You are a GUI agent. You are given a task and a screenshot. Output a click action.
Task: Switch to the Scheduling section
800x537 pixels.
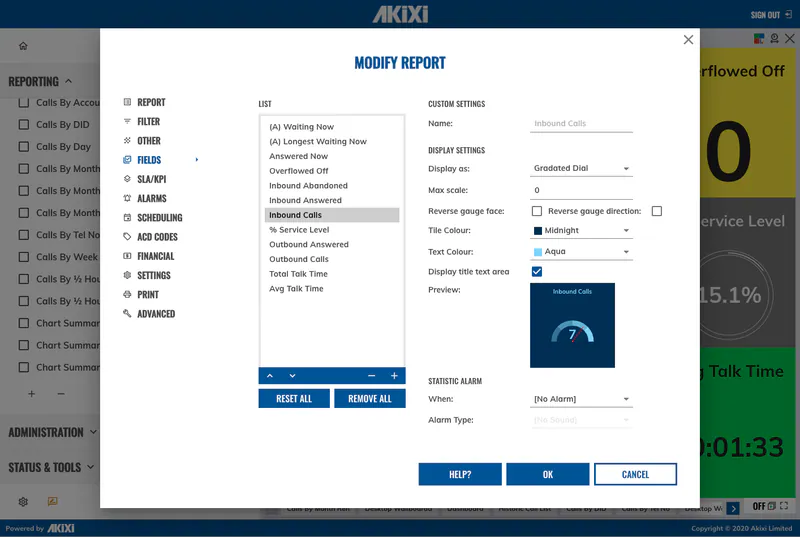pos(159,218)
